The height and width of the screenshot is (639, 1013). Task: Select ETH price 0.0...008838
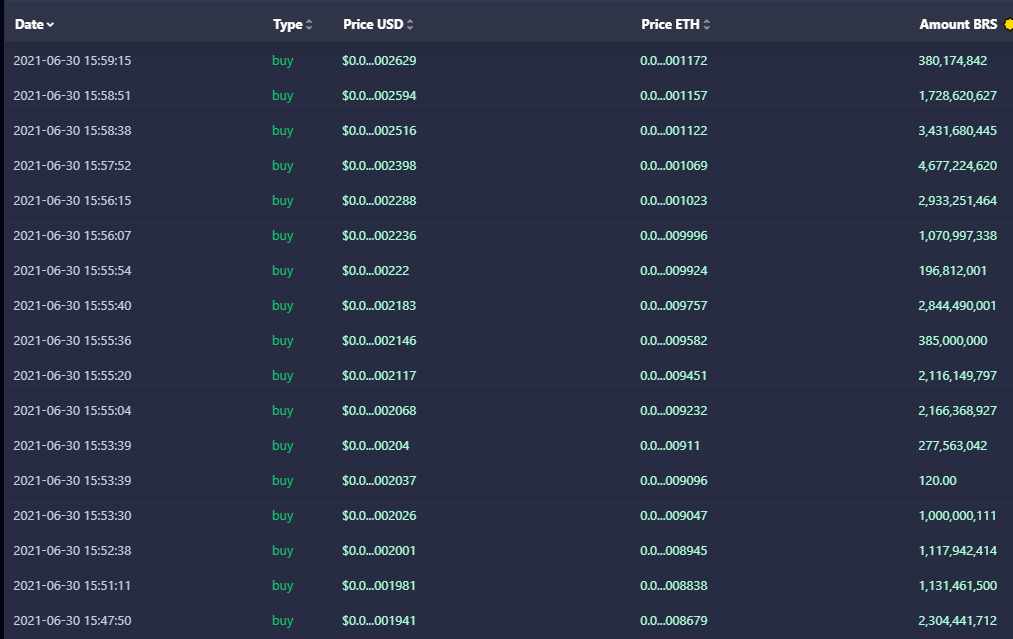click(x=674, y=585)
